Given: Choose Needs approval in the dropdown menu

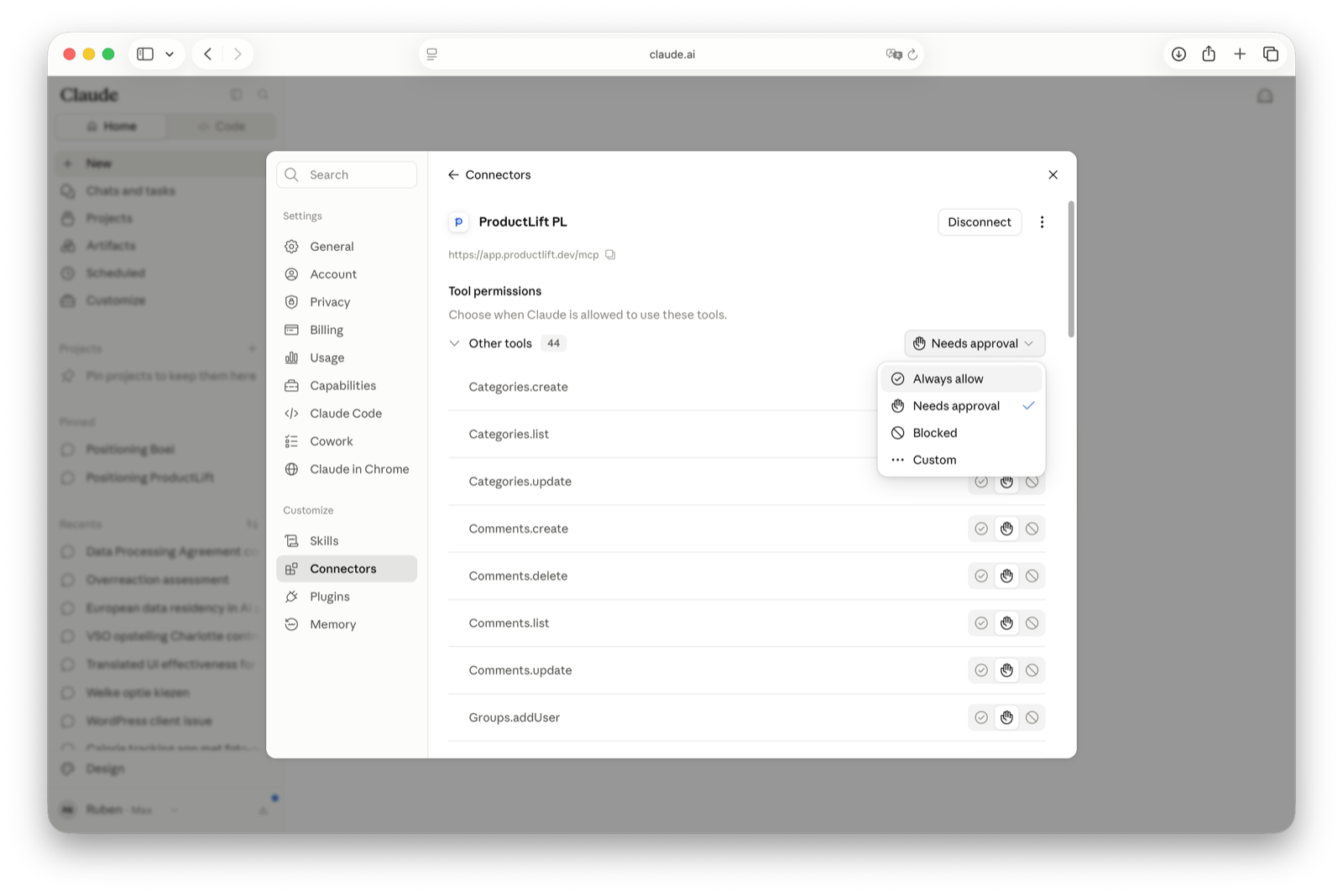Looking at the screenshot, I should tap(961, 406).
